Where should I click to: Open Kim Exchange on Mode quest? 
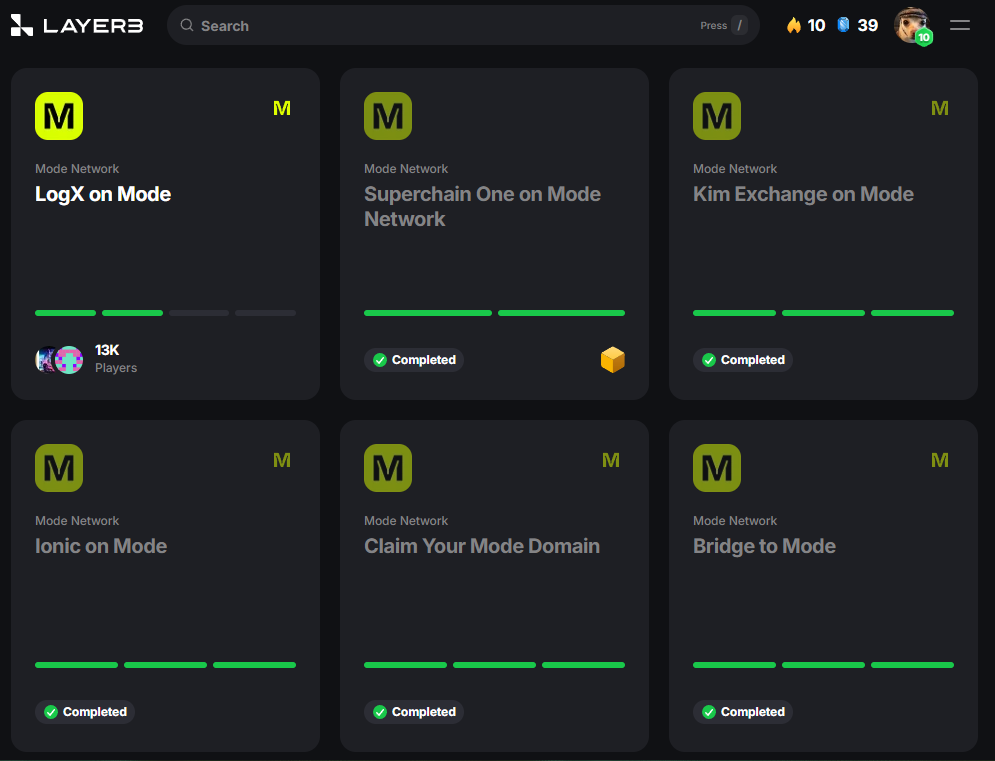pyautogui.click(x=803, y=194)
